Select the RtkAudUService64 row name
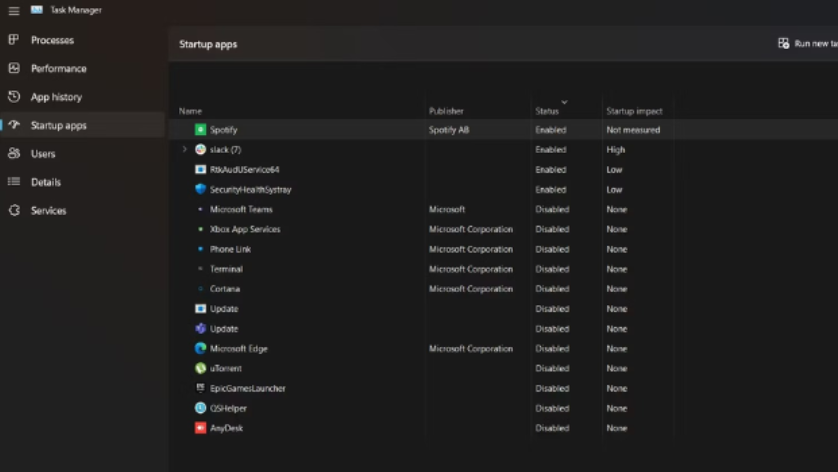 244,169
